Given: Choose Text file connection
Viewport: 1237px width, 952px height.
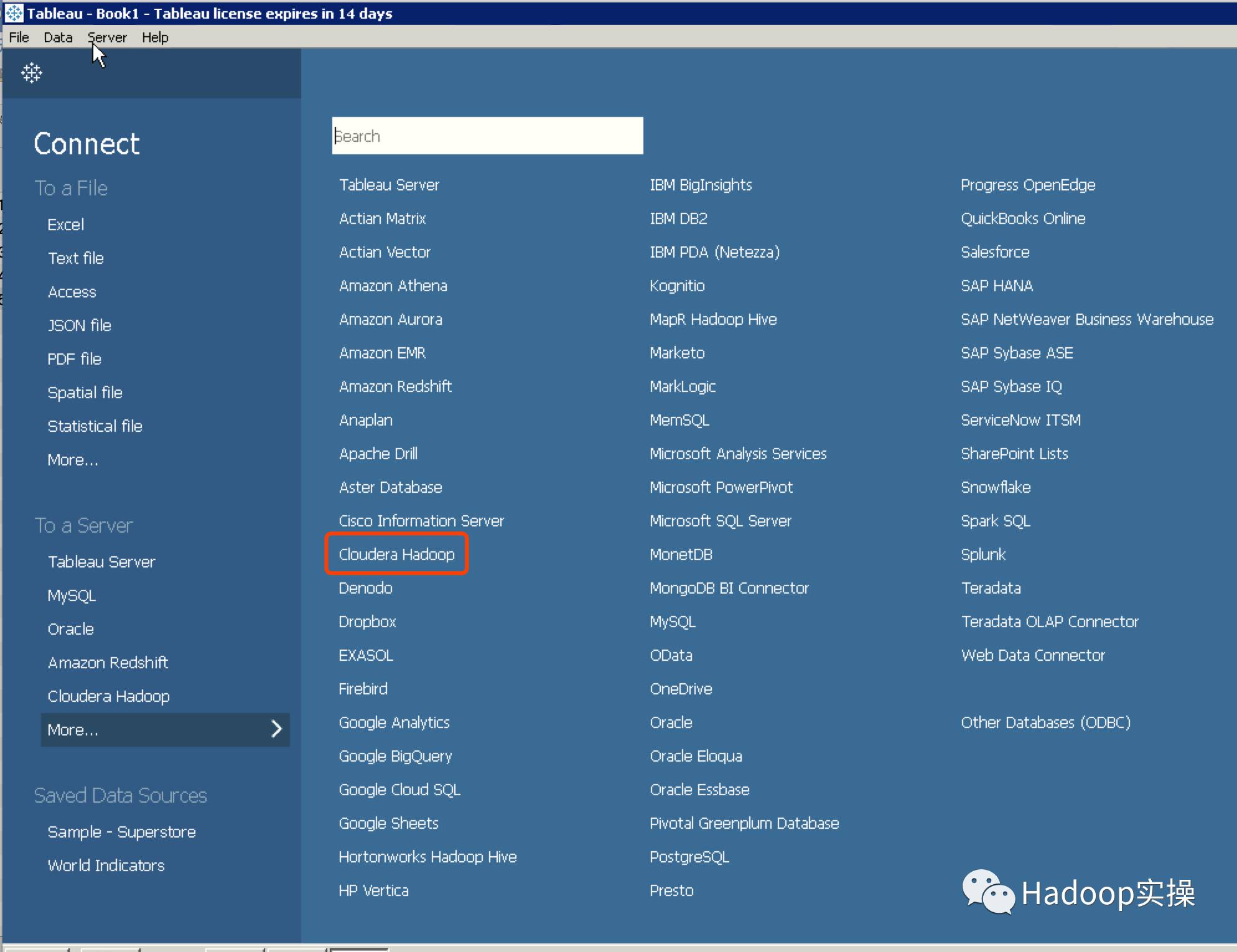Looking at the screenshot, I should click(76, 258).
